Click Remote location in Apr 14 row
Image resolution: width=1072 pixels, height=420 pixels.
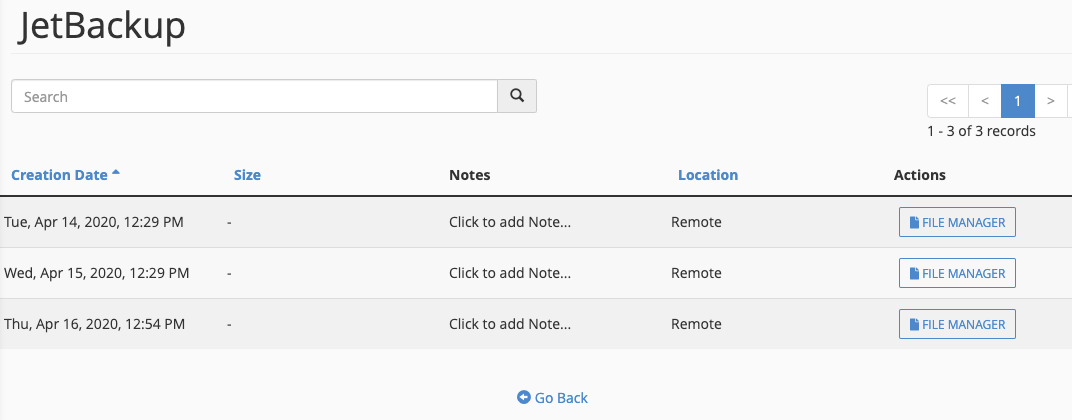tap(696, 222)
